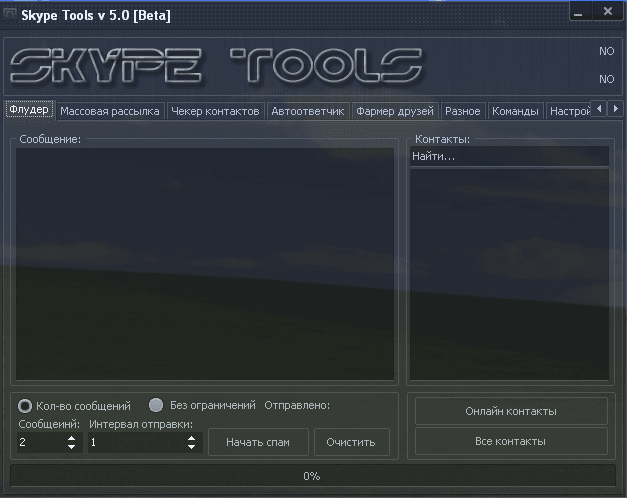The width and height of the screenshot is (627, 498).
Task: Click the Все контакты button
Action: (x=511, y=441)
